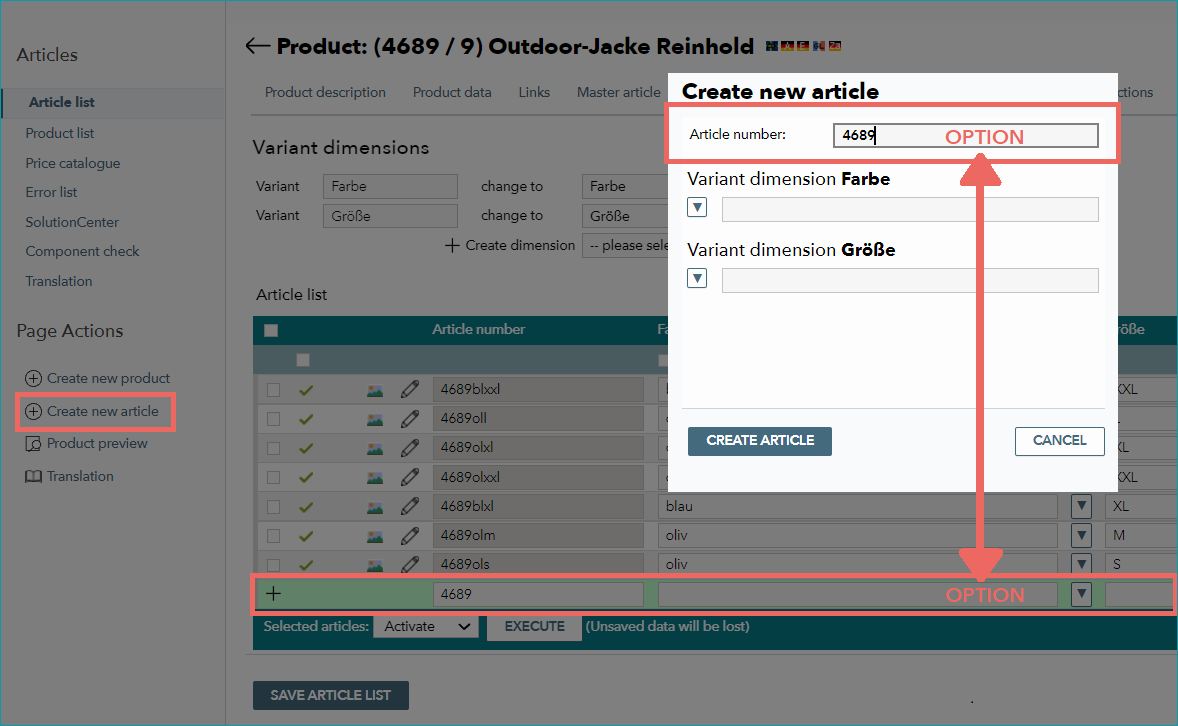Open the Farbe dropdown in the new 4689 row

tap(1081, 594)
